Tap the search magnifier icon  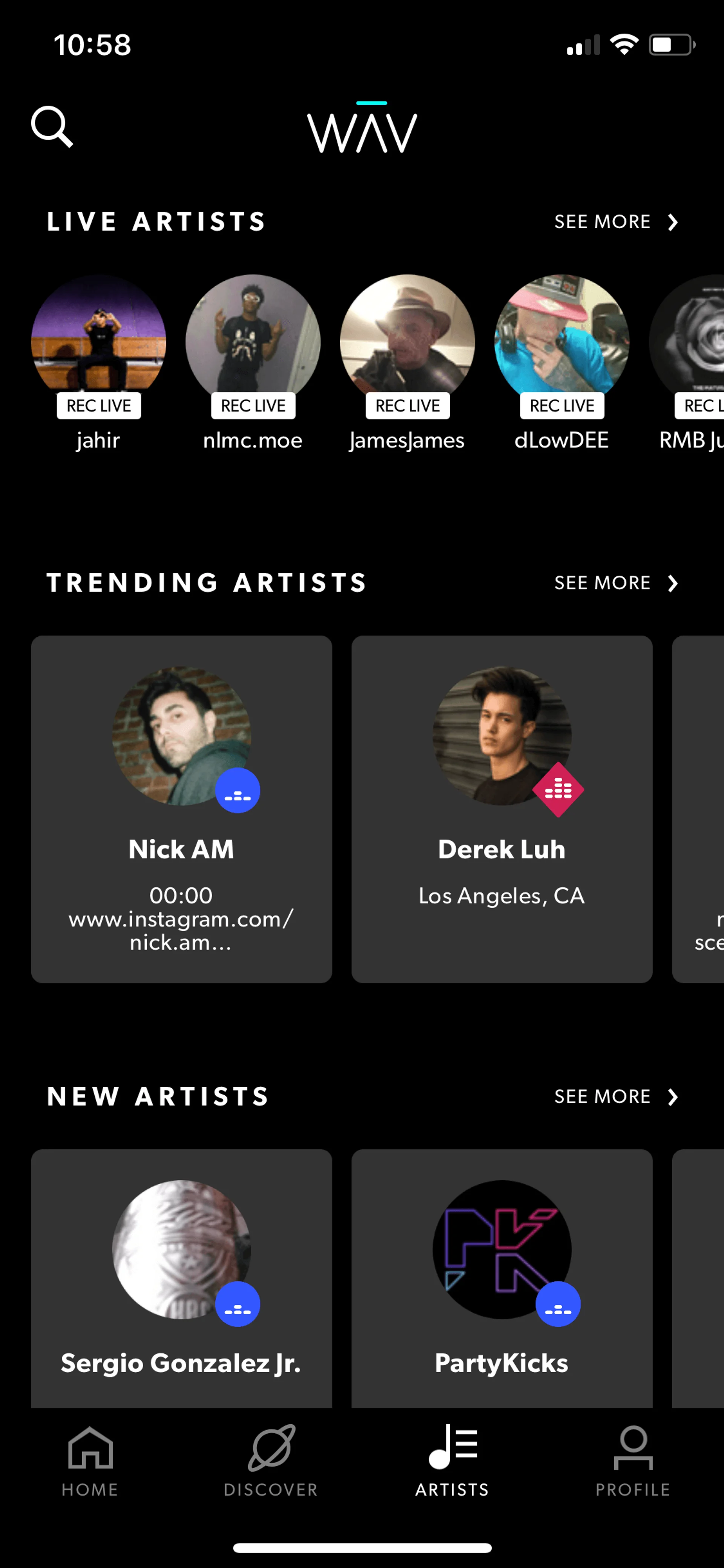(x=52, y=127)
